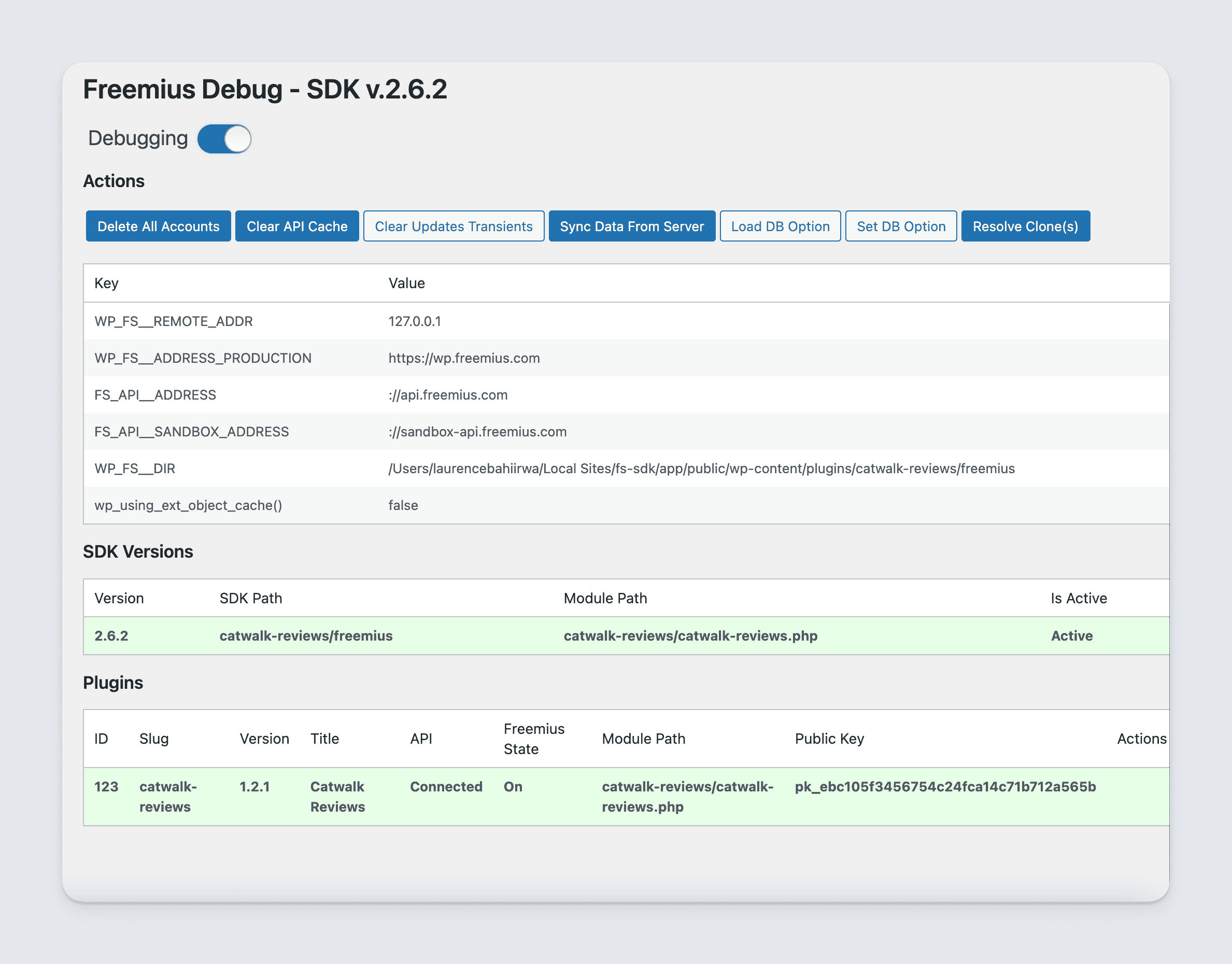Select plugin version 1.2.1
1232x964 pixels.
pos(254,786)
